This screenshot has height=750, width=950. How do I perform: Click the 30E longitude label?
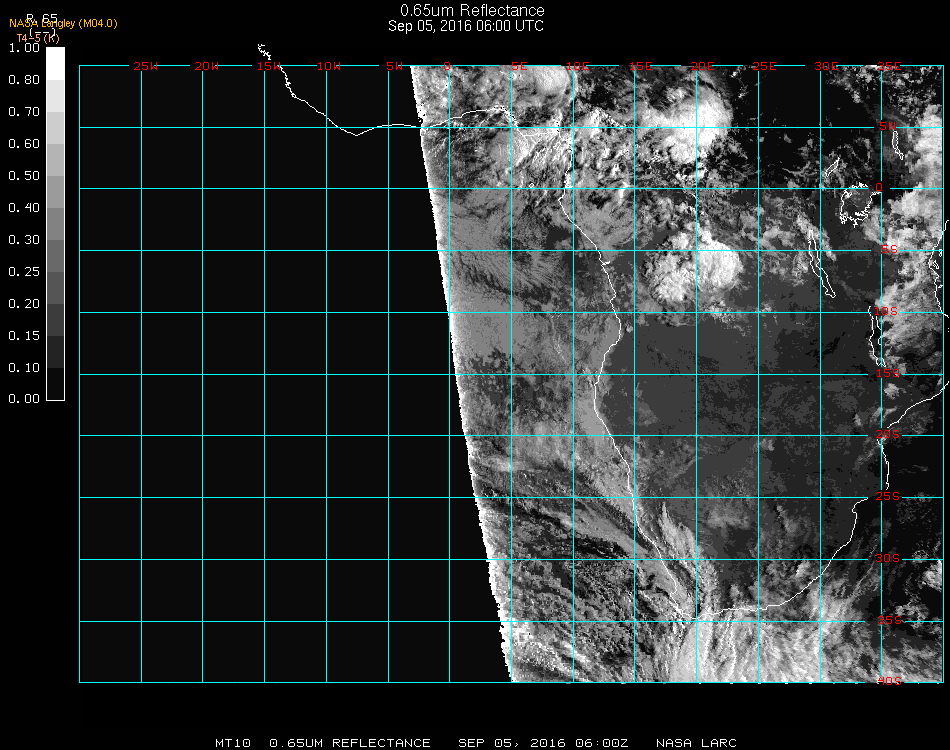tap(826, 66)
